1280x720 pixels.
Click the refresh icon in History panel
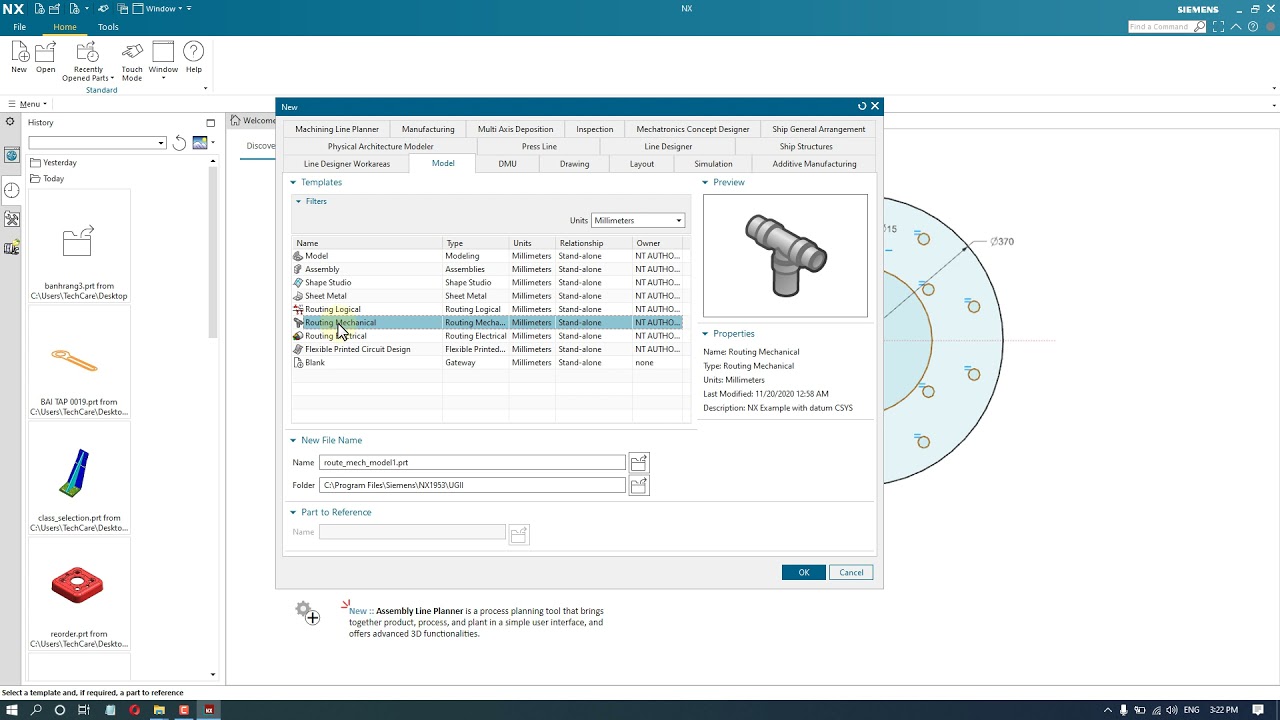click(179, 143)
